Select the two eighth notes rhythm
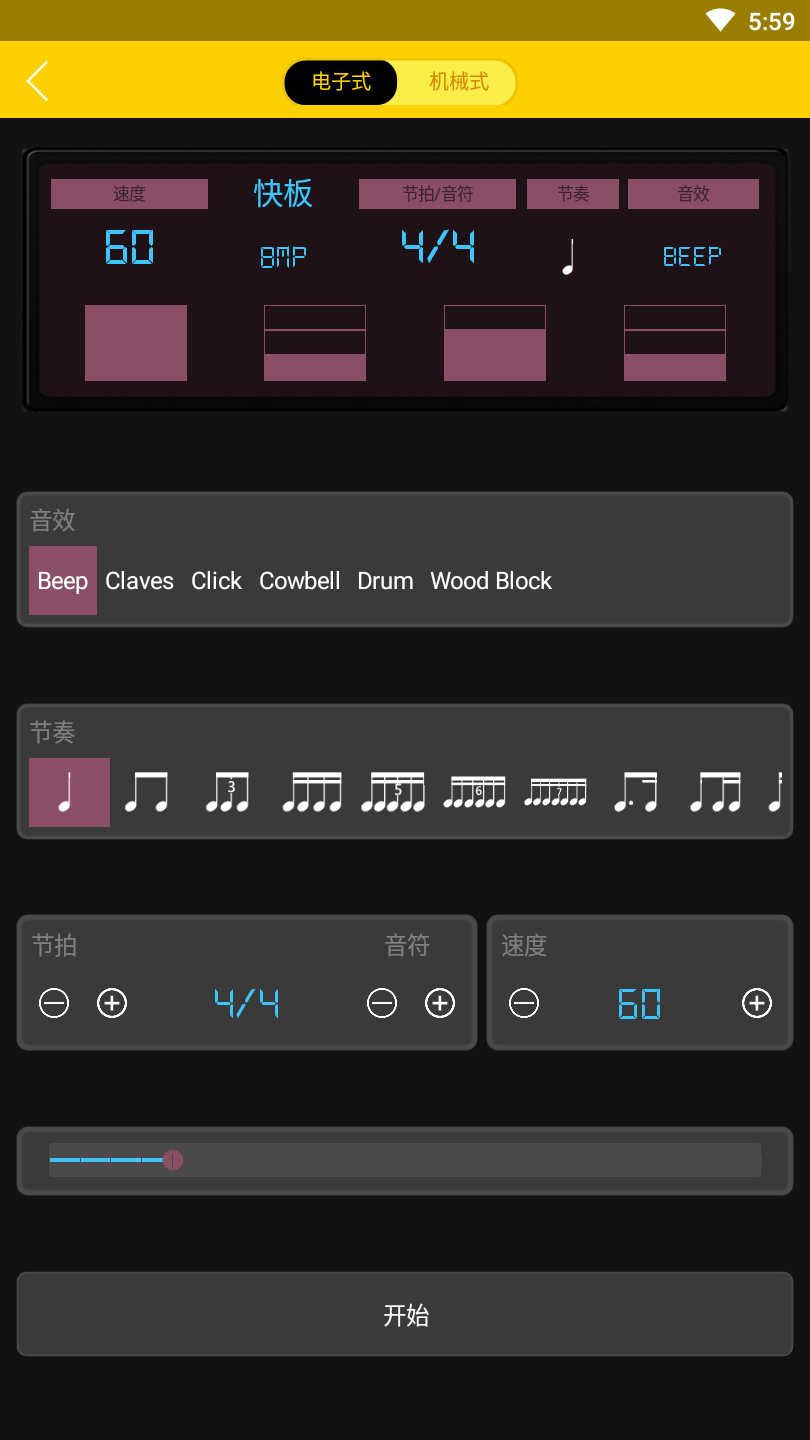This screenshot has width=810, height=1440. coord(146,792)
